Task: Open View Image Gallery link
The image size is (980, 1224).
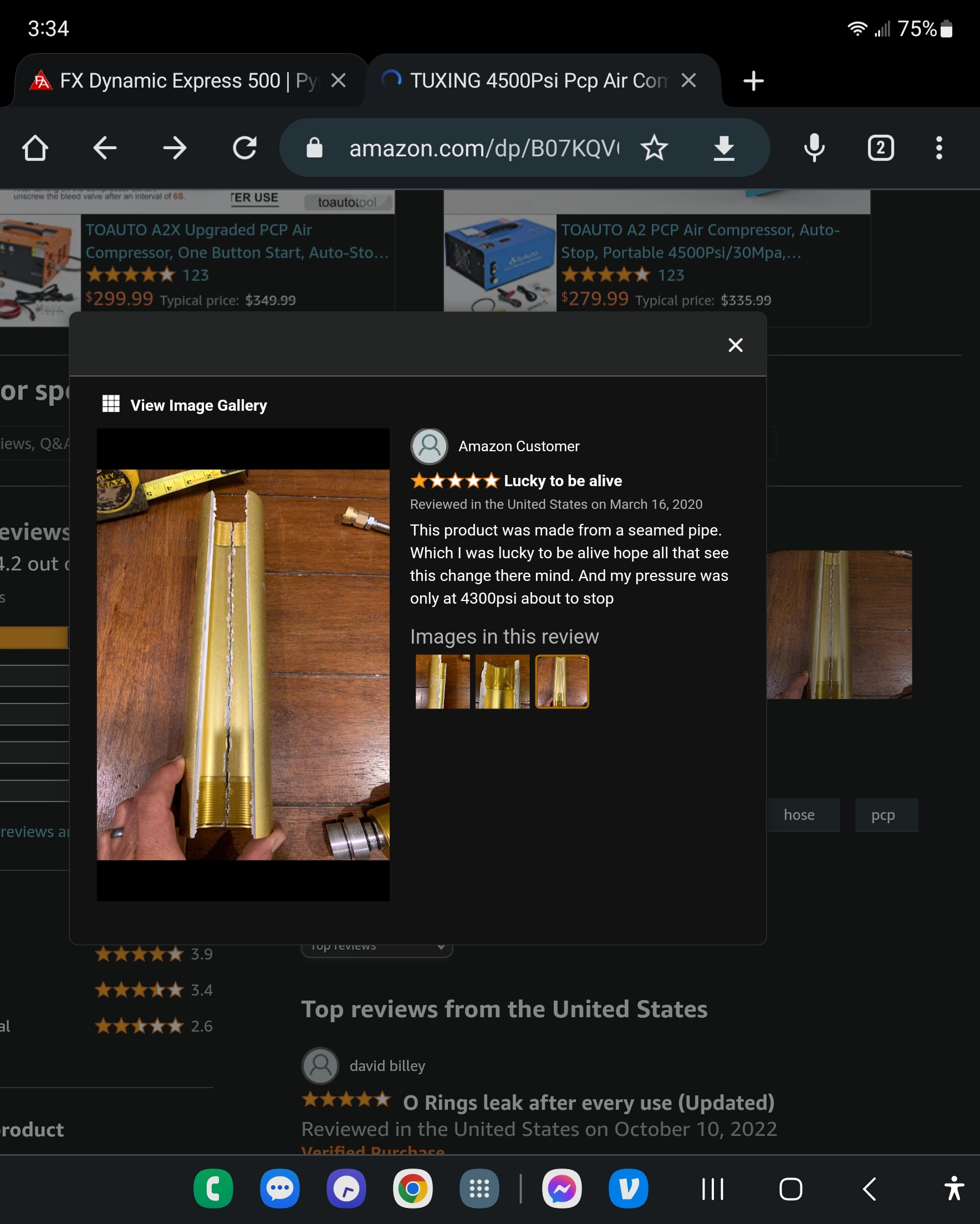Action: click(x=198, y=405)
